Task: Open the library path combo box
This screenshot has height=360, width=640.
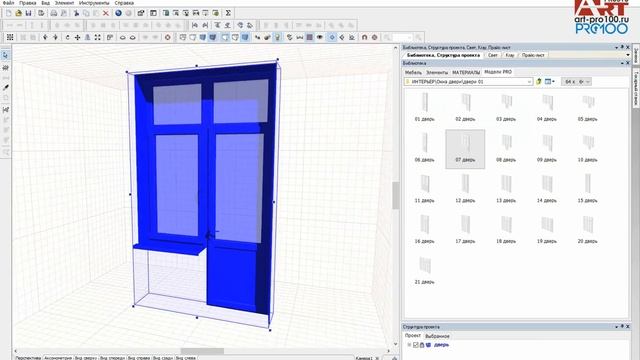Action: tap(468, 82)
